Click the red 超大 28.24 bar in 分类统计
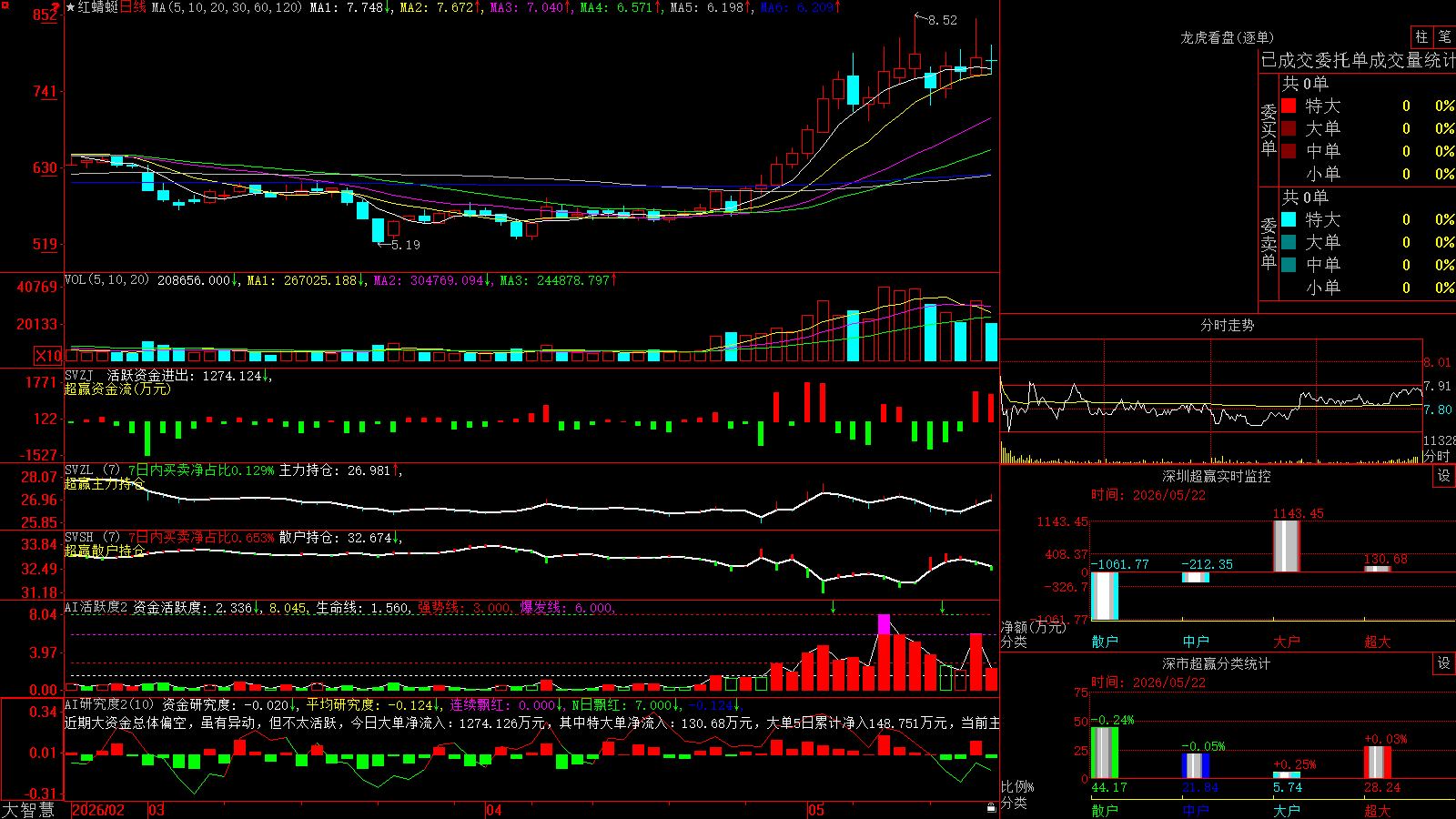The width and height of the screenshot is (1456, 819). click(x=1378, y=763)
